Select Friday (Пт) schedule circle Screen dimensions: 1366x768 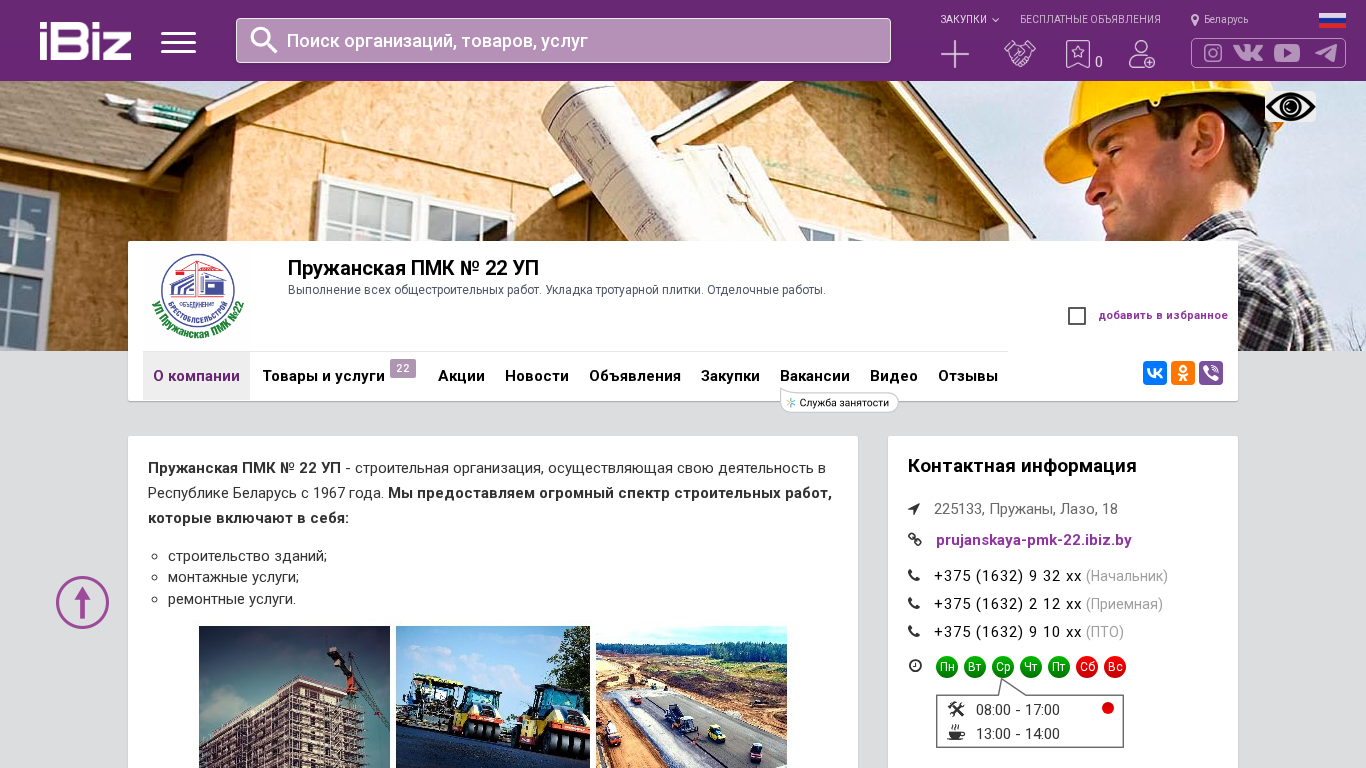pos(1059,667)
